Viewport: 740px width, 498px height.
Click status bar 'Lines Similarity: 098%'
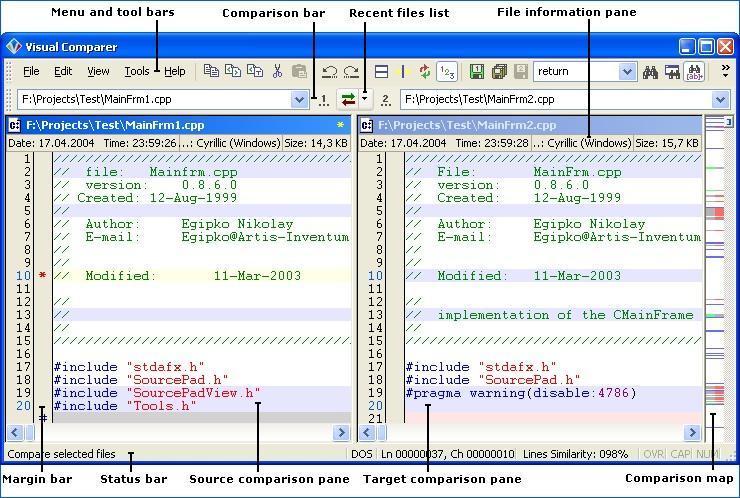pyautogui.click(x=575, y=454)
